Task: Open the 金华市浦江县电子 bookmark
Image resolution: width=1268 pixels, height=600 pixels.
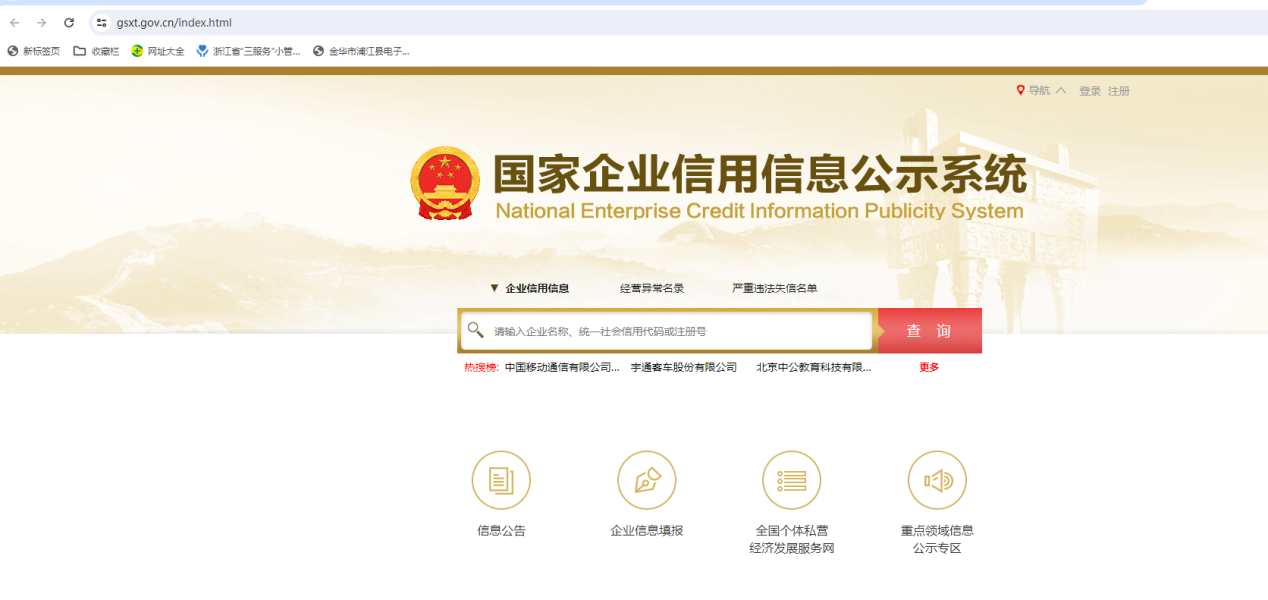Action: [361, 51]
